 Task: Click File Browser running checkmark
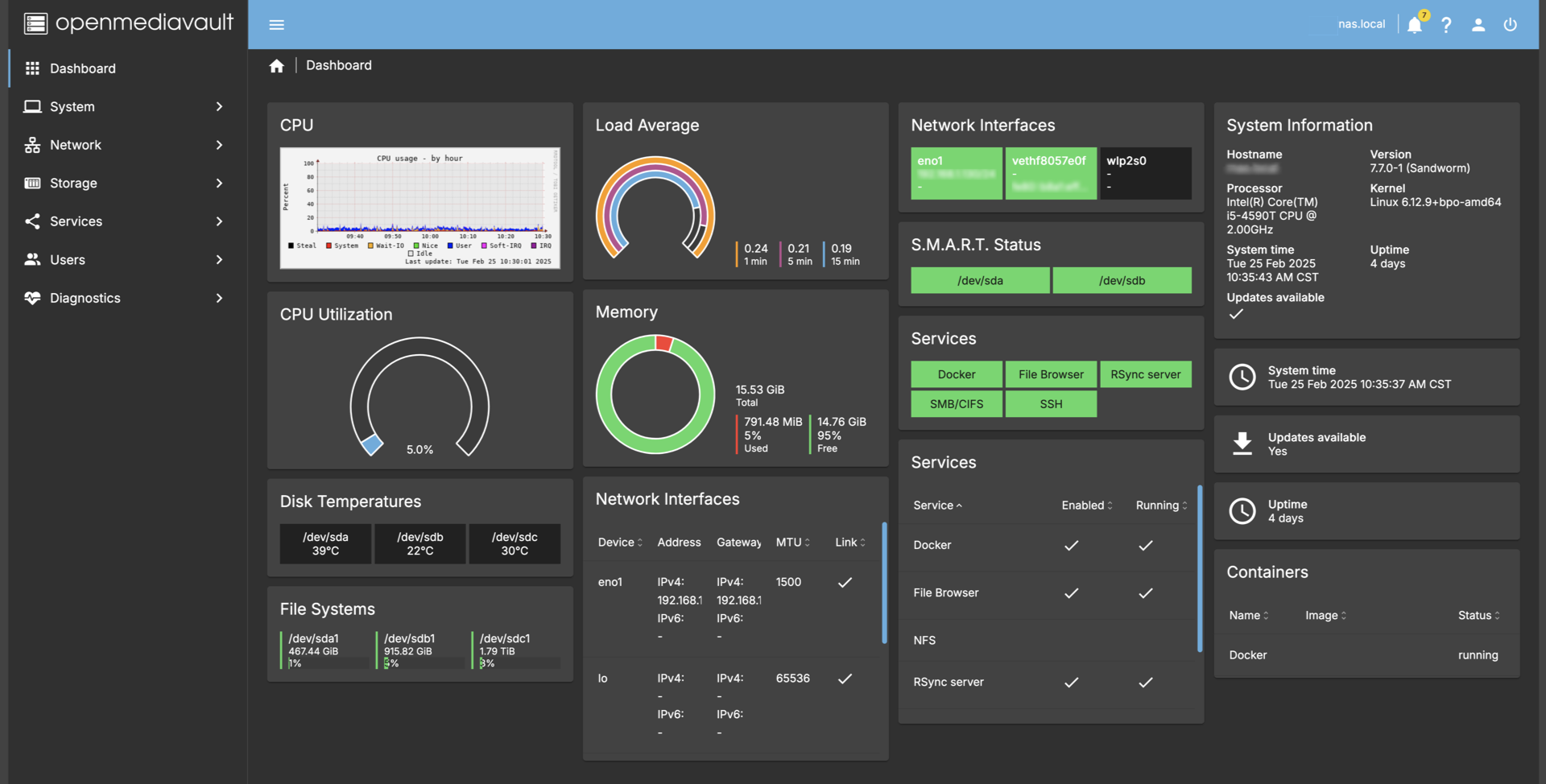1146,593
